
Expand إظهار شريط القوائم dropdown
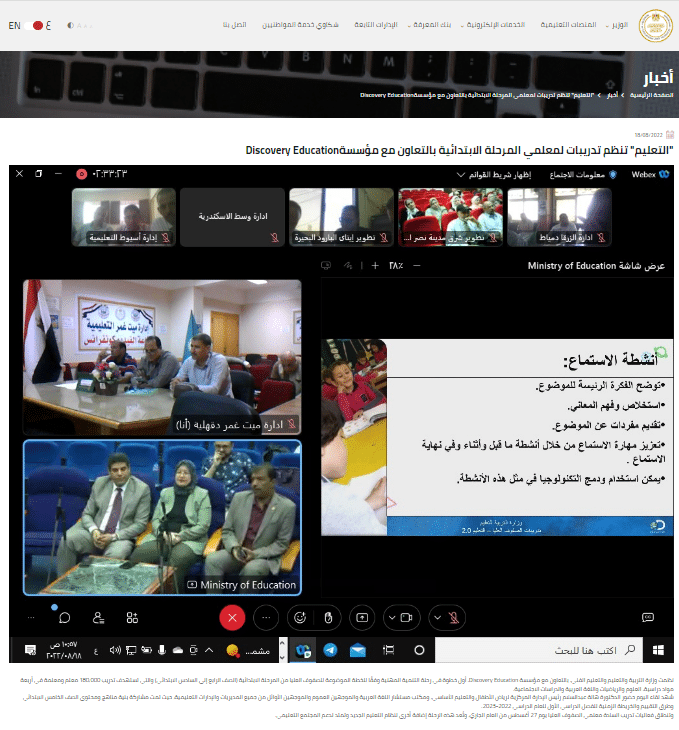point(494,175)
